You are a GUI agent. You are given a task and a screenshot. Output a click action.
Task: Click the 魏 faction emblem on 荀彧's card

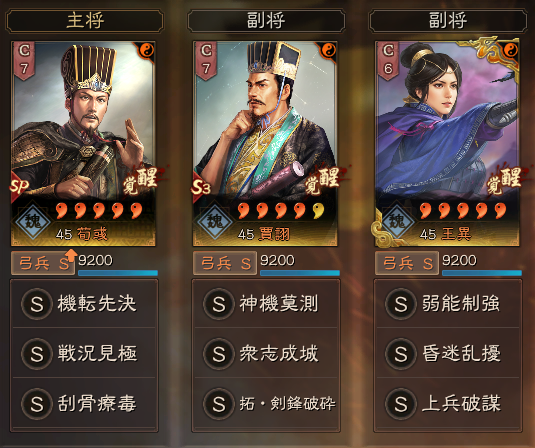point(32,221)
